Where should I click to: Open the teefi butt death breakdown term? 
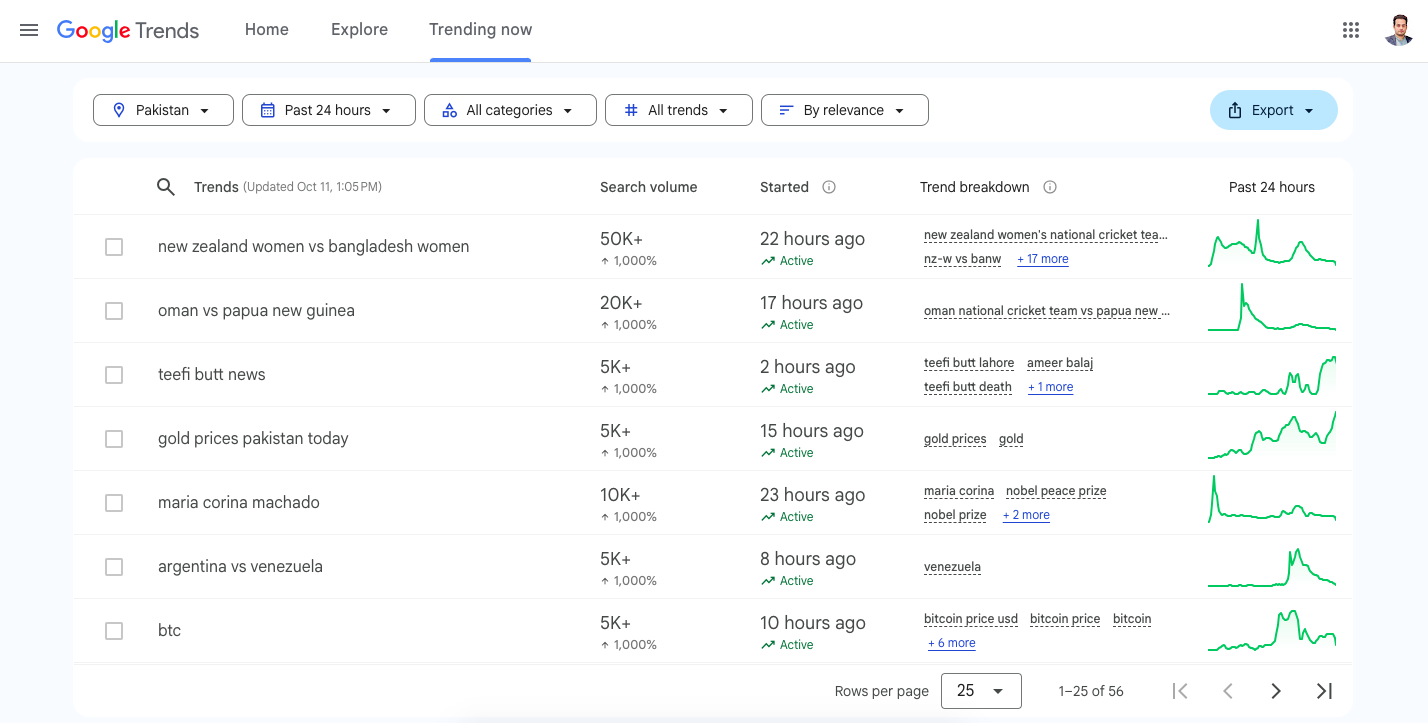point(968,387)
